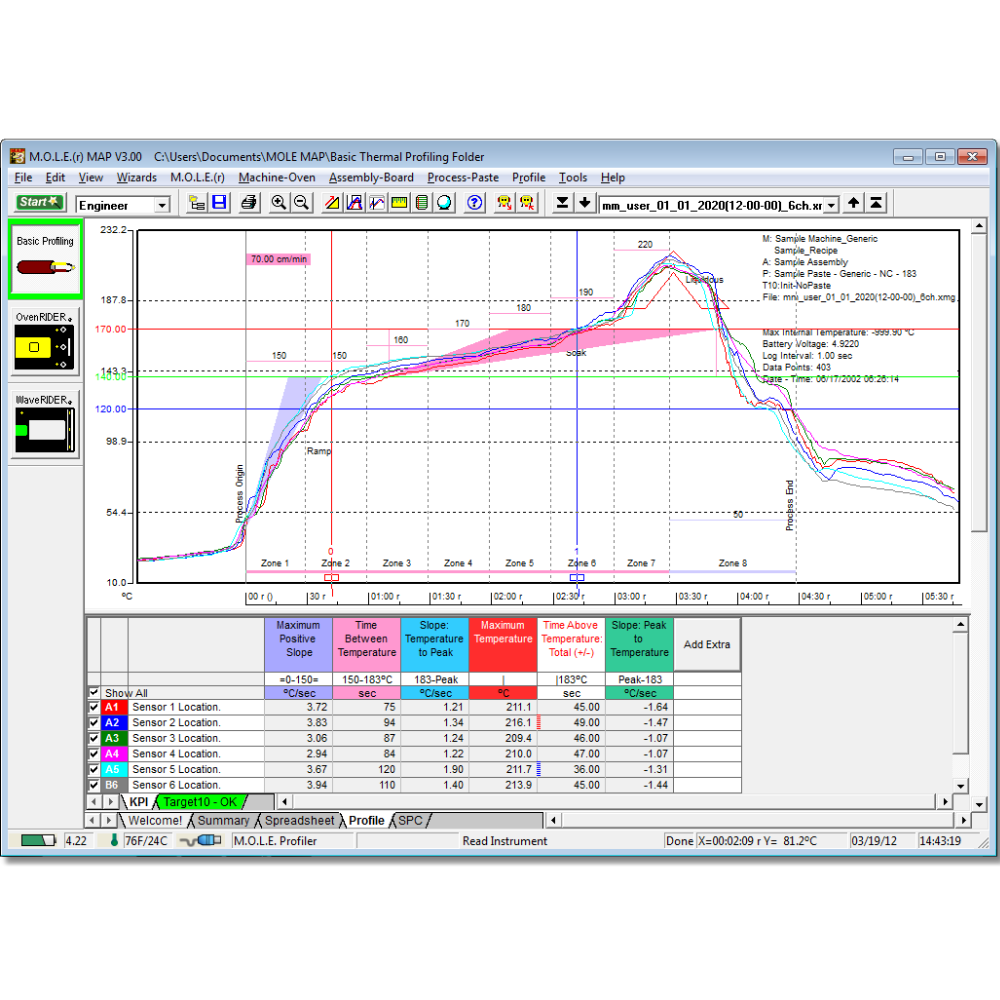Screen dimensions: 1000x1000
Task: Open the Engineer user level dropdown
Action: (x=162, y=205)
